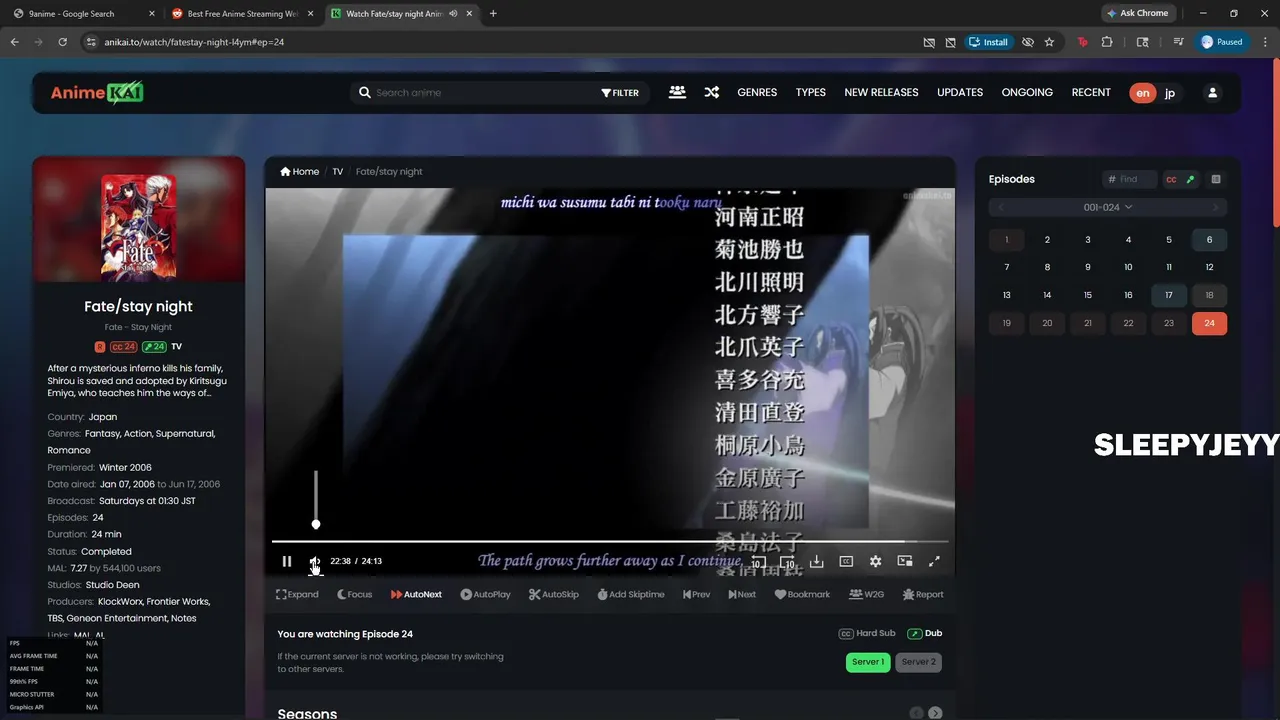Image resolution: width=1280 pixels, height=720 pixels.
Task: Bookmark this page with Chrome star
Action: coord(1049,42)
